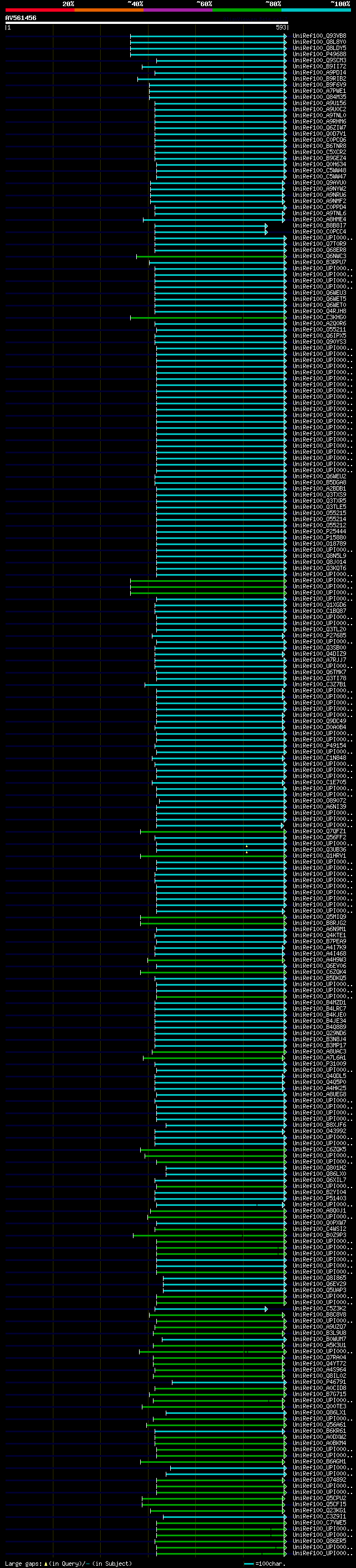This screenshot has width=356, height=1568.
Task: Open the hit UniRef100_Q8L8Y0
Action: coord(319,42)
